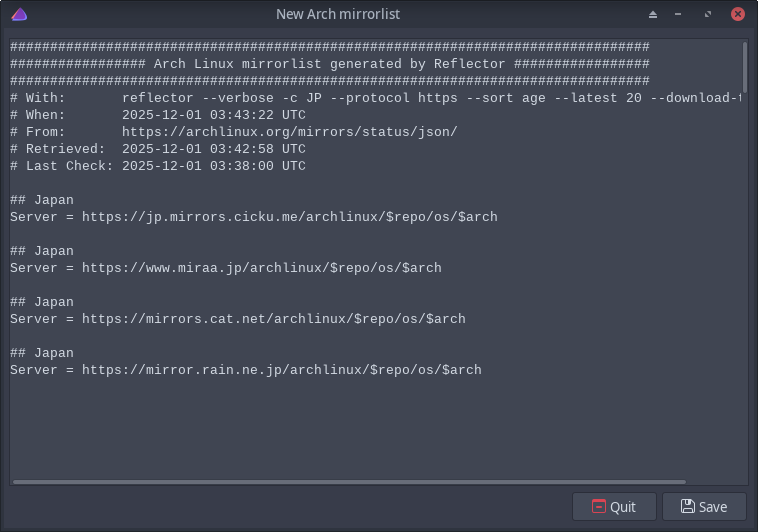Image resolution: width=758 pixels, height=532 pixels.
Task: Click the When timestamp line
Action: click(213, 115)
